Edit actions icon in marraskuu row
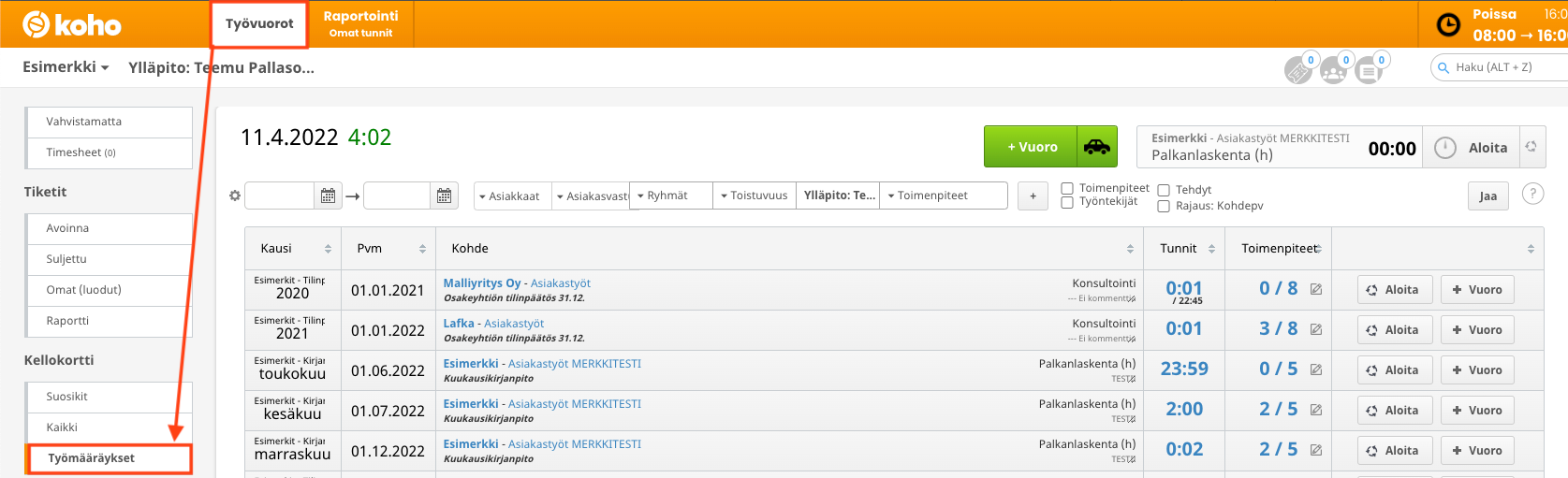 click(x=1316, y=450)
